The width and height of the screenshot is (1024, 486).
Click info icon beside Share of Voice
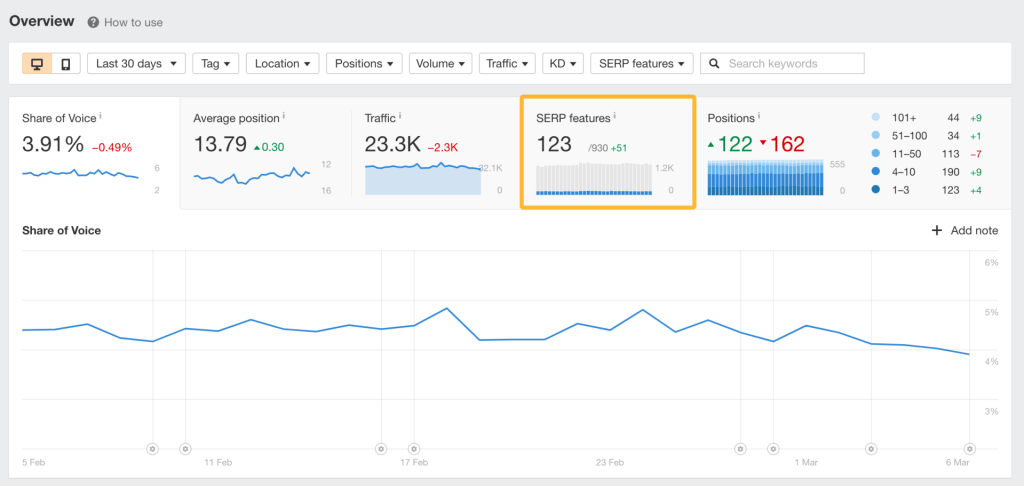click(100, 116)
